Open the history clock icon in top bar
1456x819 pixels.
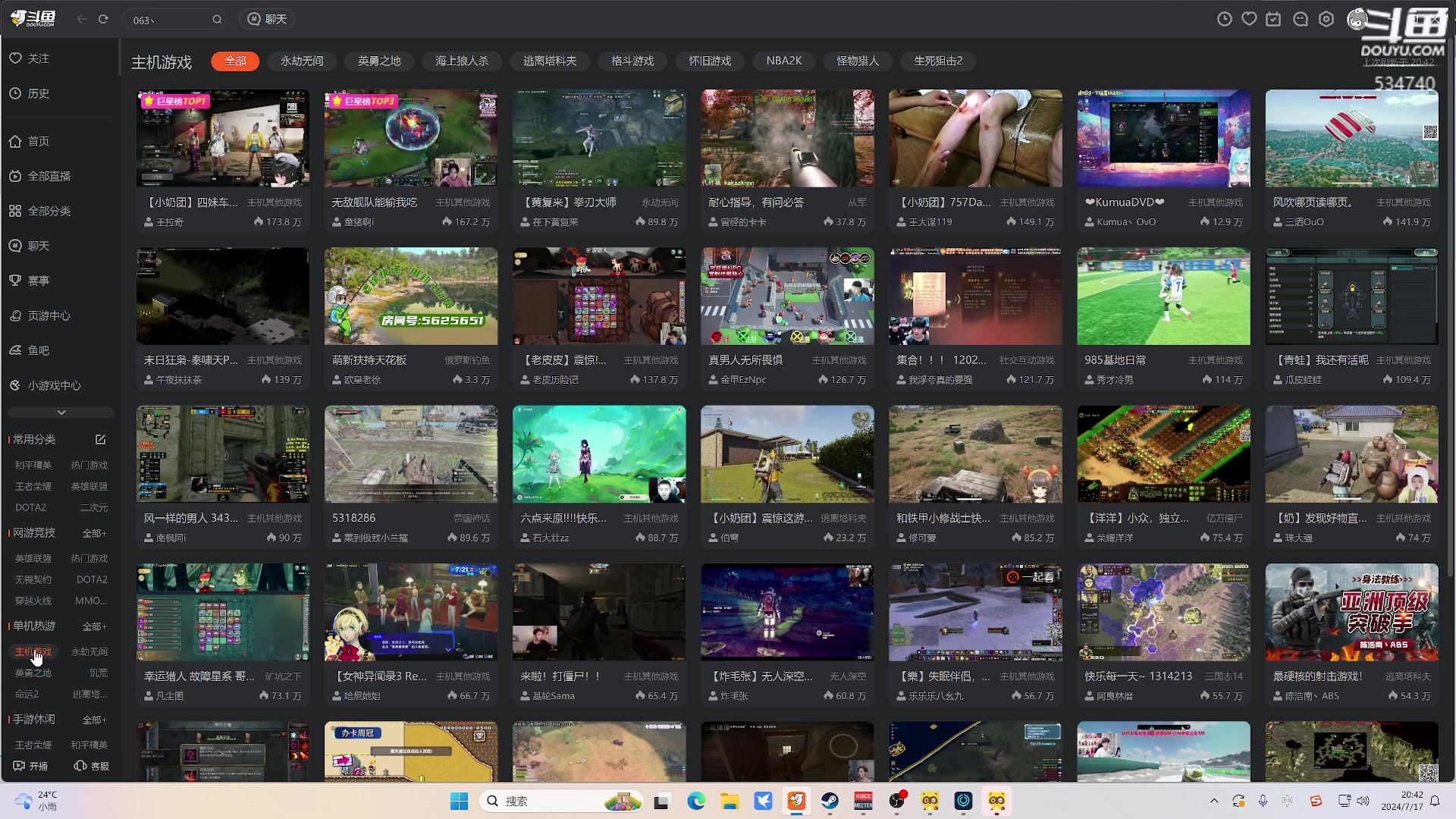[1225, 19]
